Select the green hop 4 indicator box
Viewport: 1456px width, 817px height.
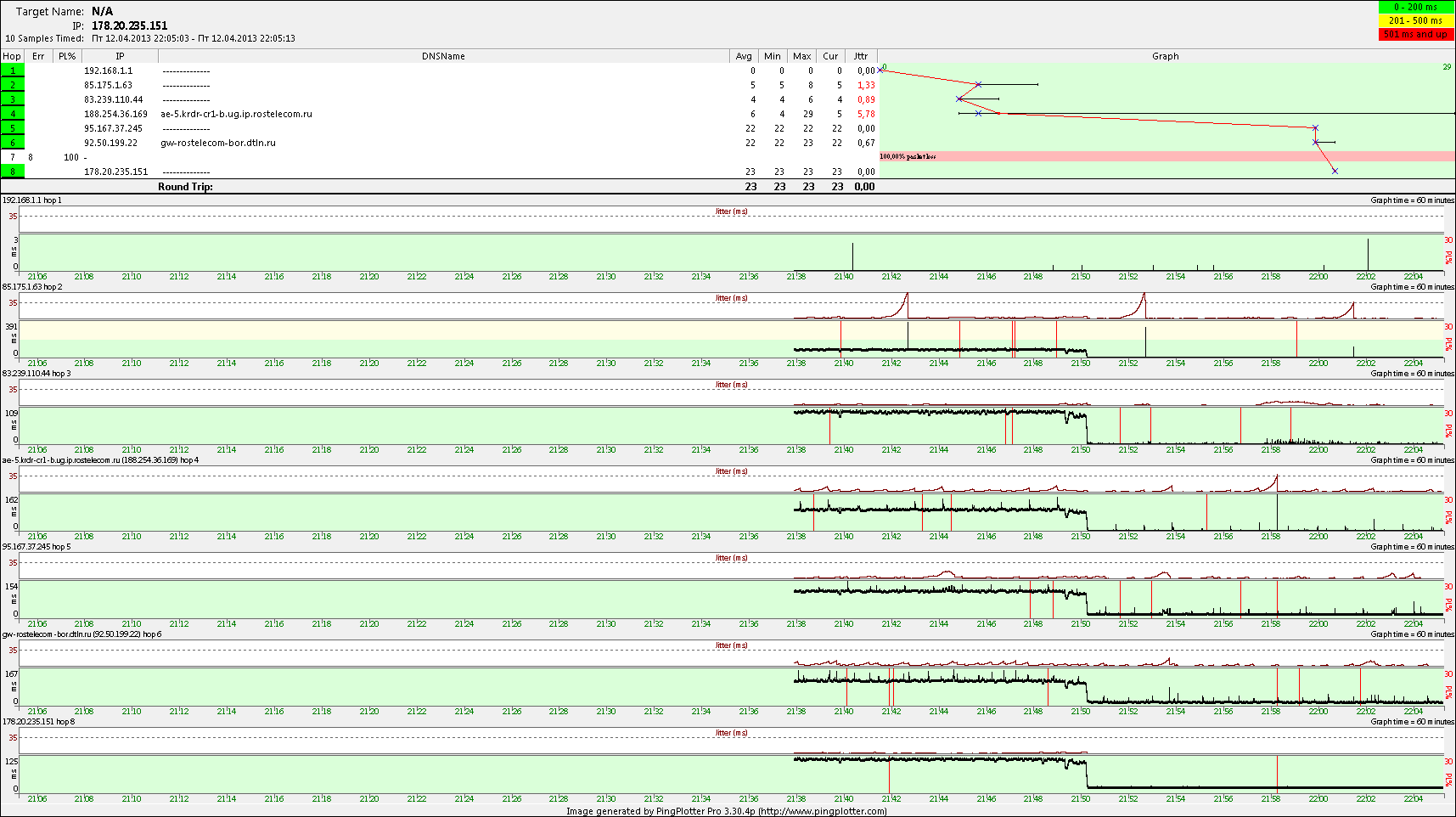click(13, 114)
